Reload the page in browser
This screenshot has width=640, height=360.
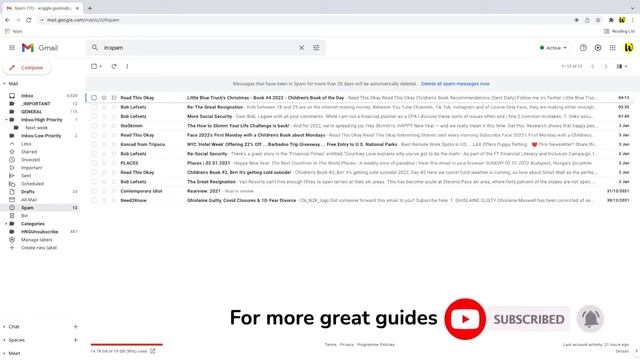(x=29, y=20)
